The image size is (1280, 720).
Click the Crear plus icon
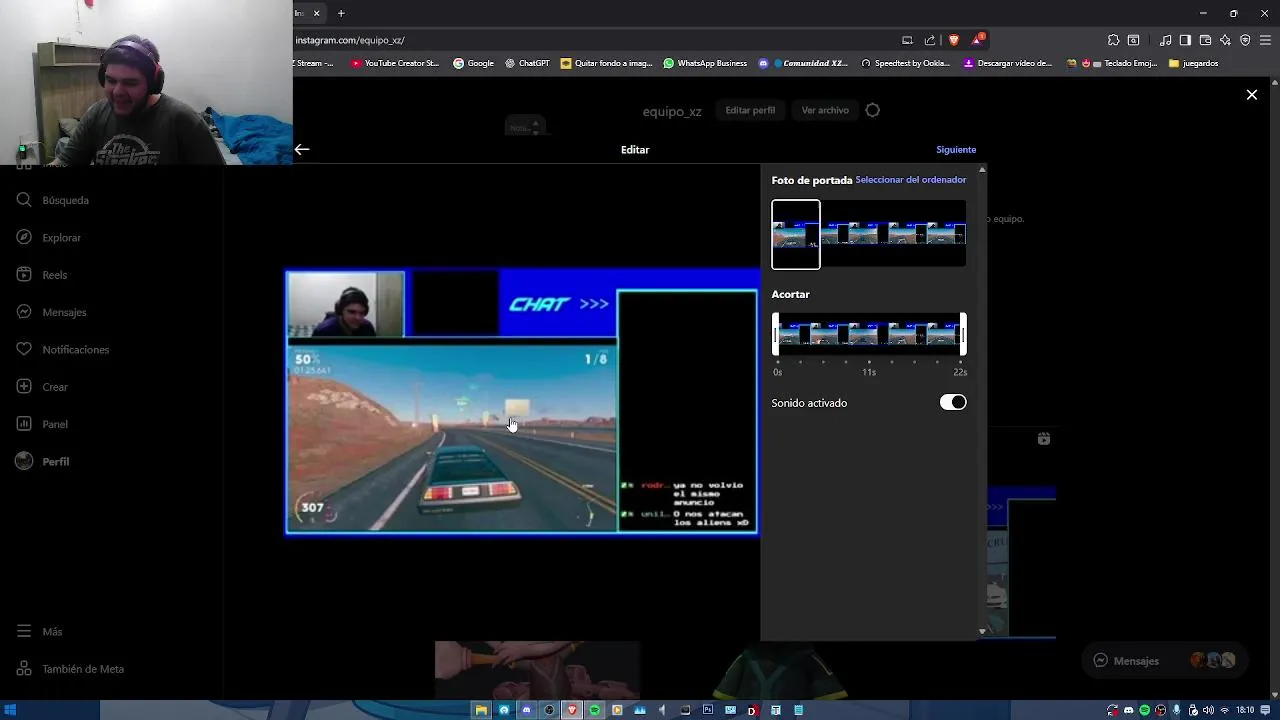click(x=25, y=386)
